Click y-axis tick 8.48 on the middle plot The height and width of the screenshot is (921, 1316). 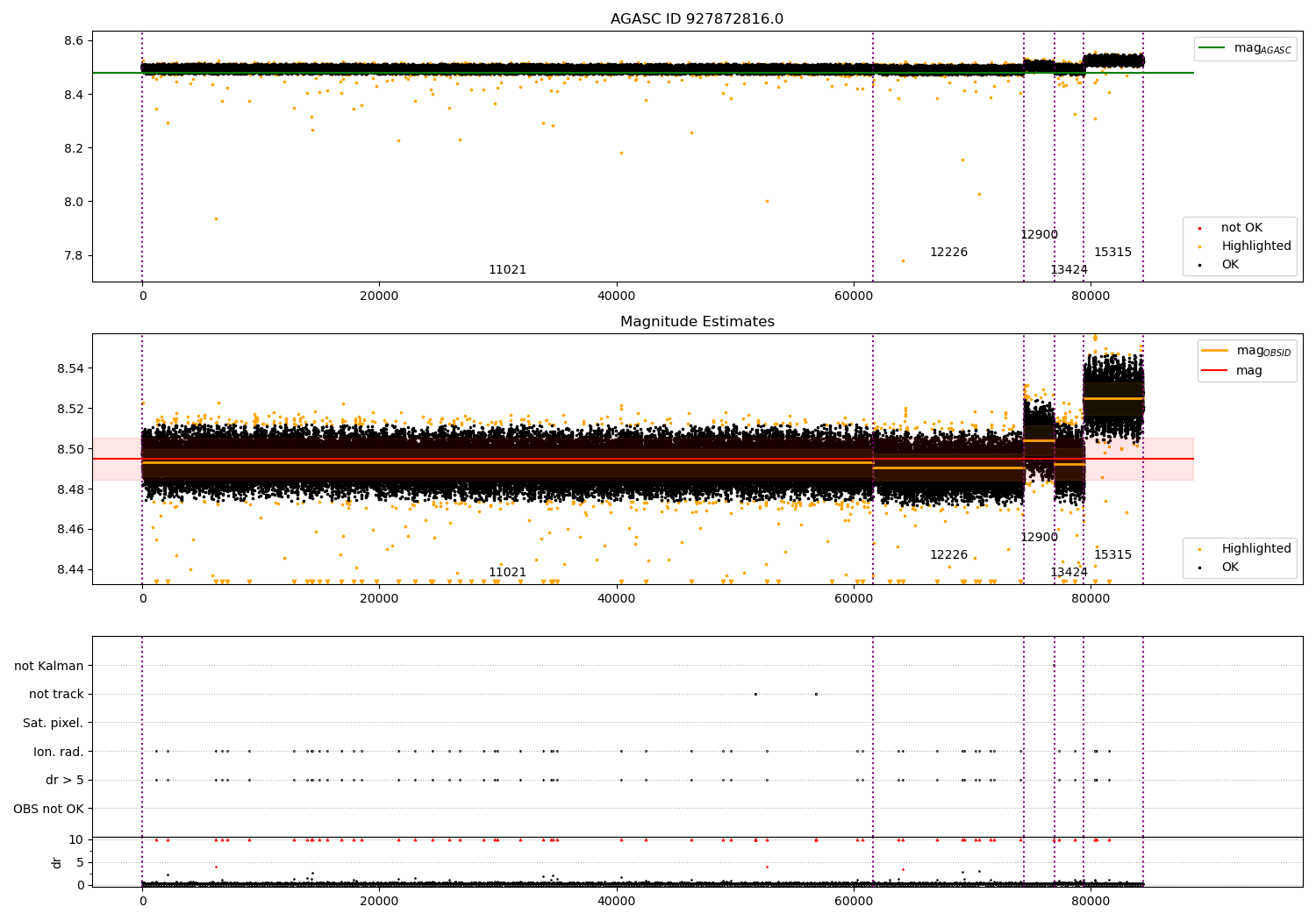click(70, 489)
